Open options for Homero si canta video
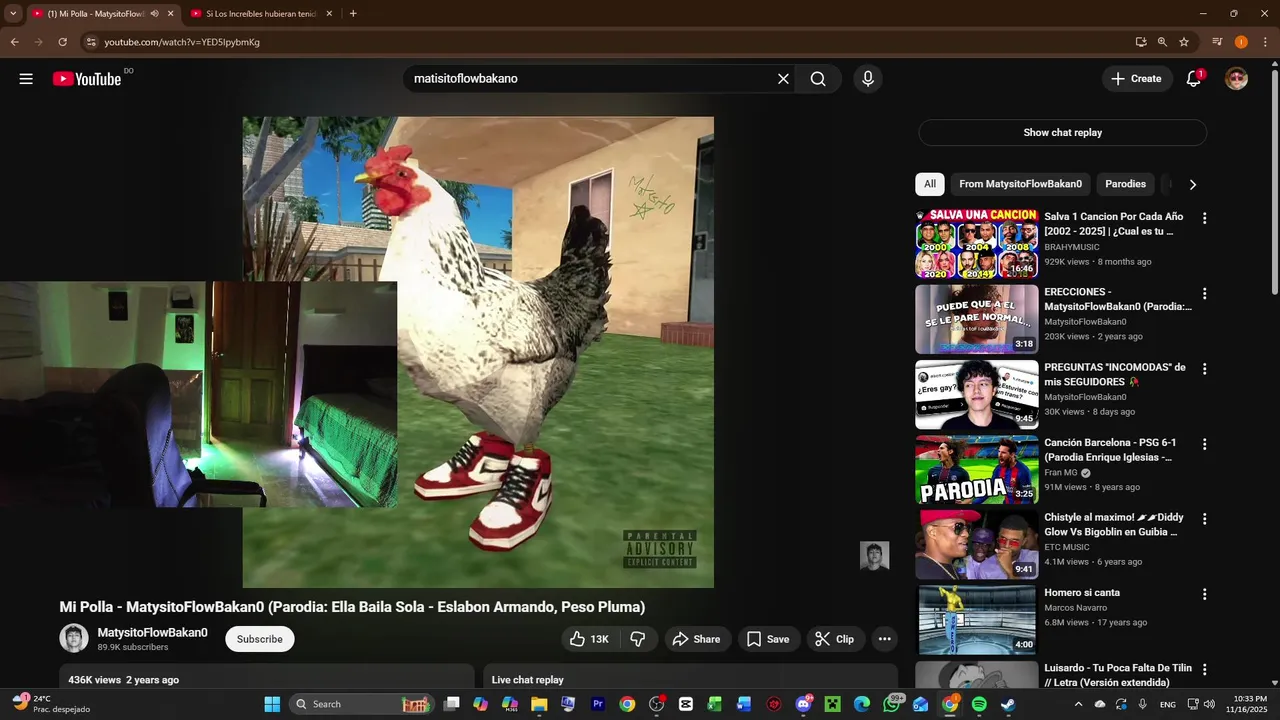Screen dimensions: 1280x720 [x=1204, y=594]
